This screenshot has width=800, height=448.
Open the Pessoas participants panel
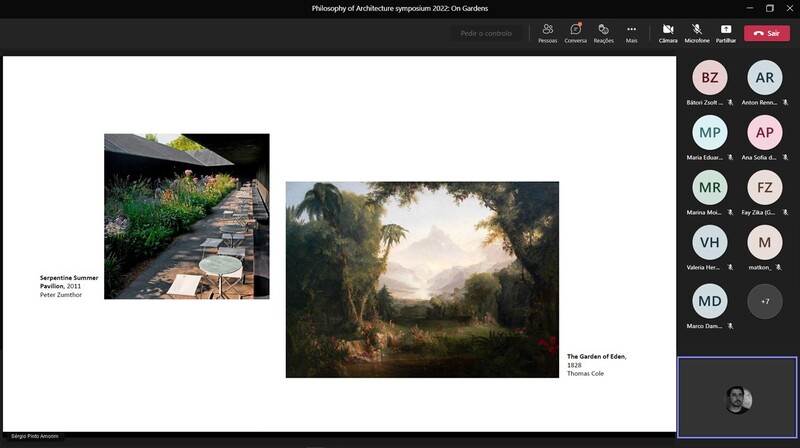coord(547,33)
